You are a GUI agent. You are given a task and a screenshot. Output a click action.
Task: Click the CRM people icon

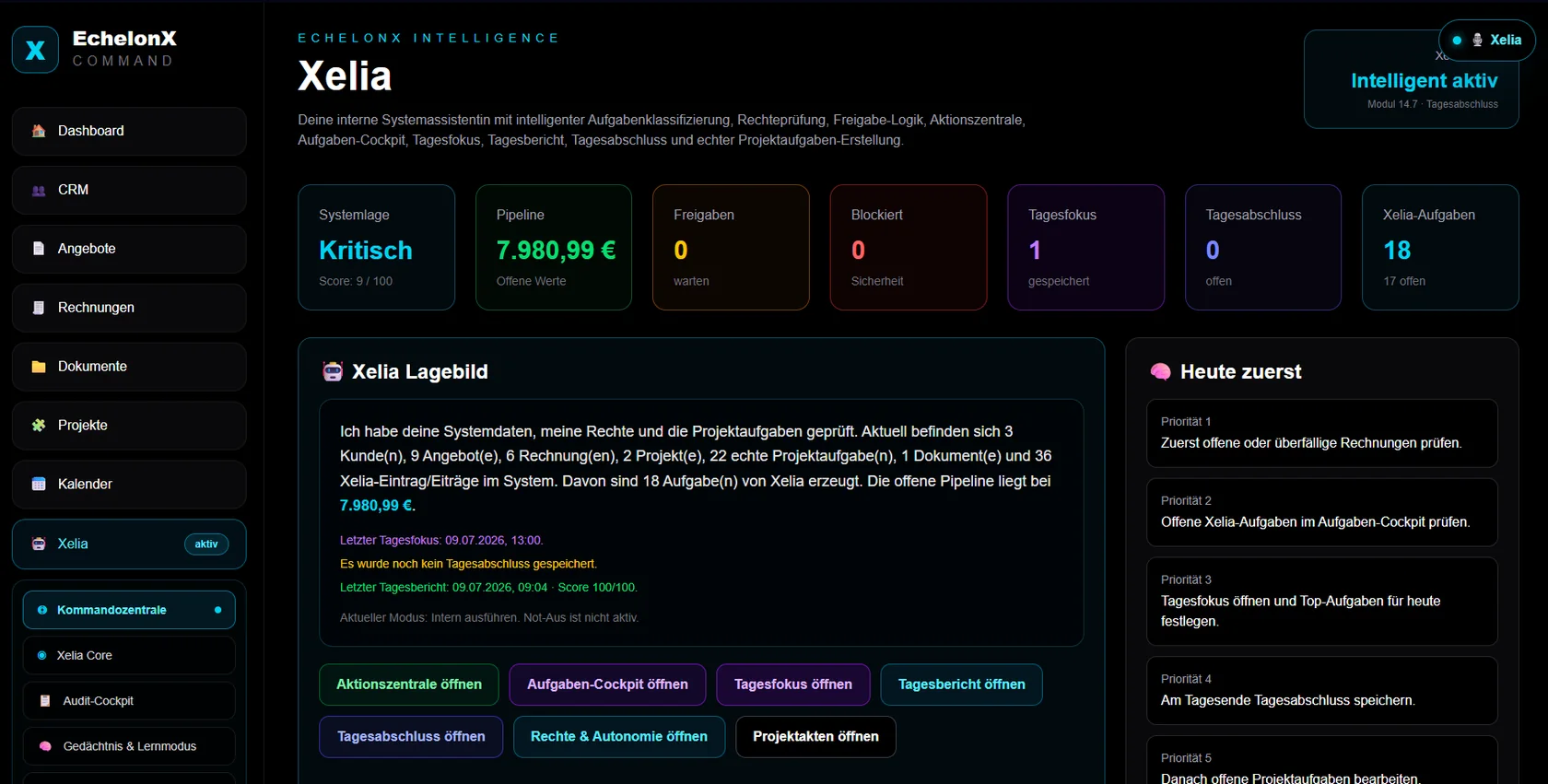39,190
